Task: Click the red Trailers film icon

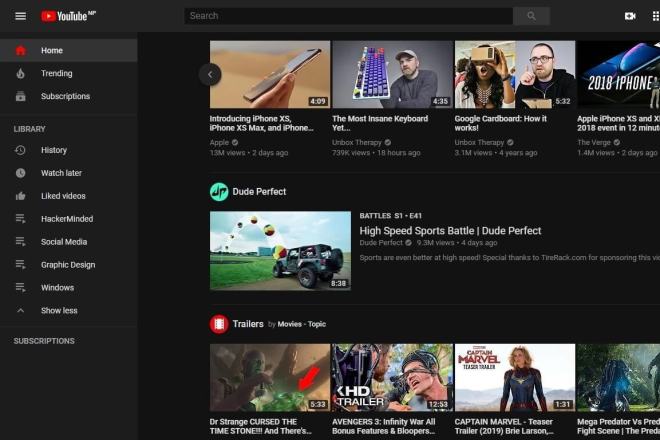Action: click(x=219, y=324)
